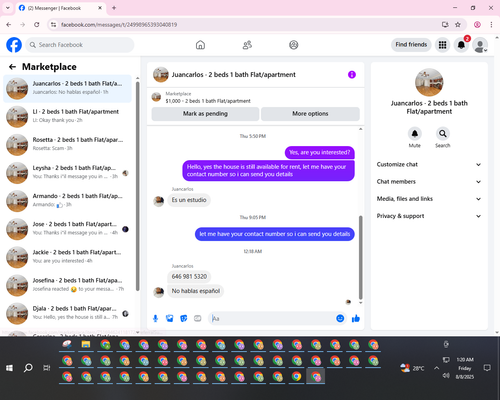Go to the Home feed icon
This screenshot has height=400, width=500.
200,45
